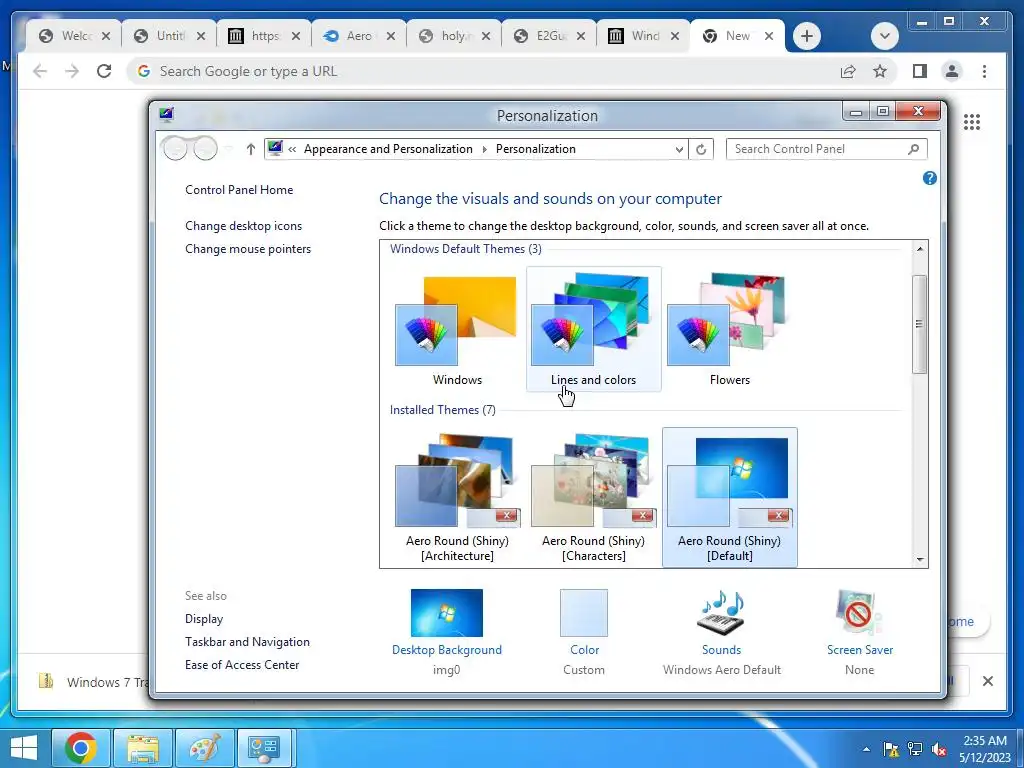Image resolution: width=1024 pixels, height=768 pixels.
Task: Open Control Panel Home link
Action: [x=239, y=190]
